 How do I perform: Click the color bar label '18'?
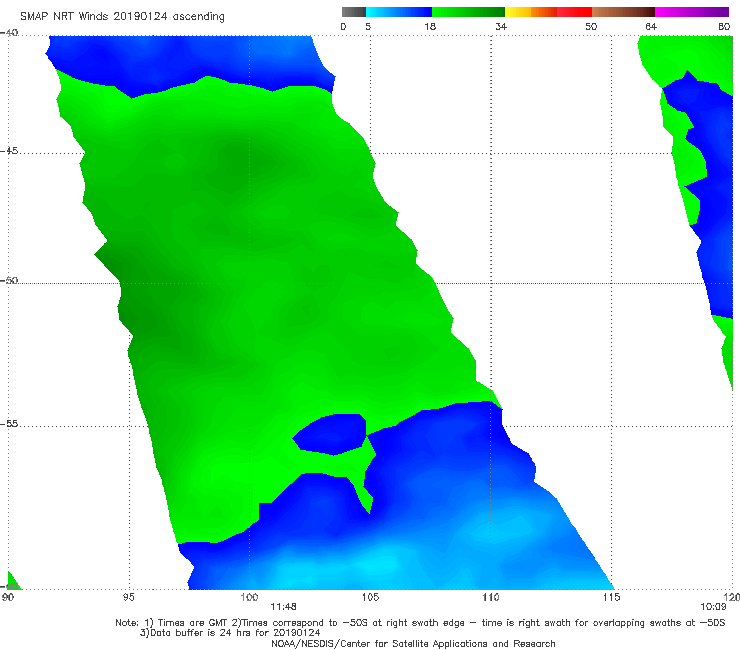(x=430, y=27)
